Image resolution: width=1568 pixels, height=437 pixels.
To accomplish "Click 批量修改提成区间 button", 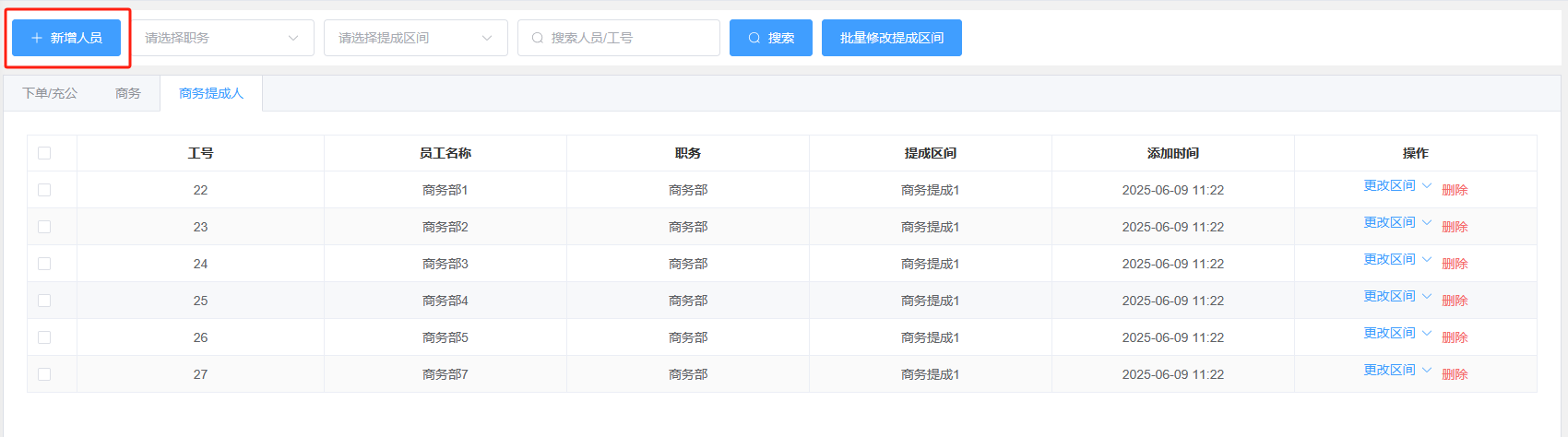I will pos(891,38).
